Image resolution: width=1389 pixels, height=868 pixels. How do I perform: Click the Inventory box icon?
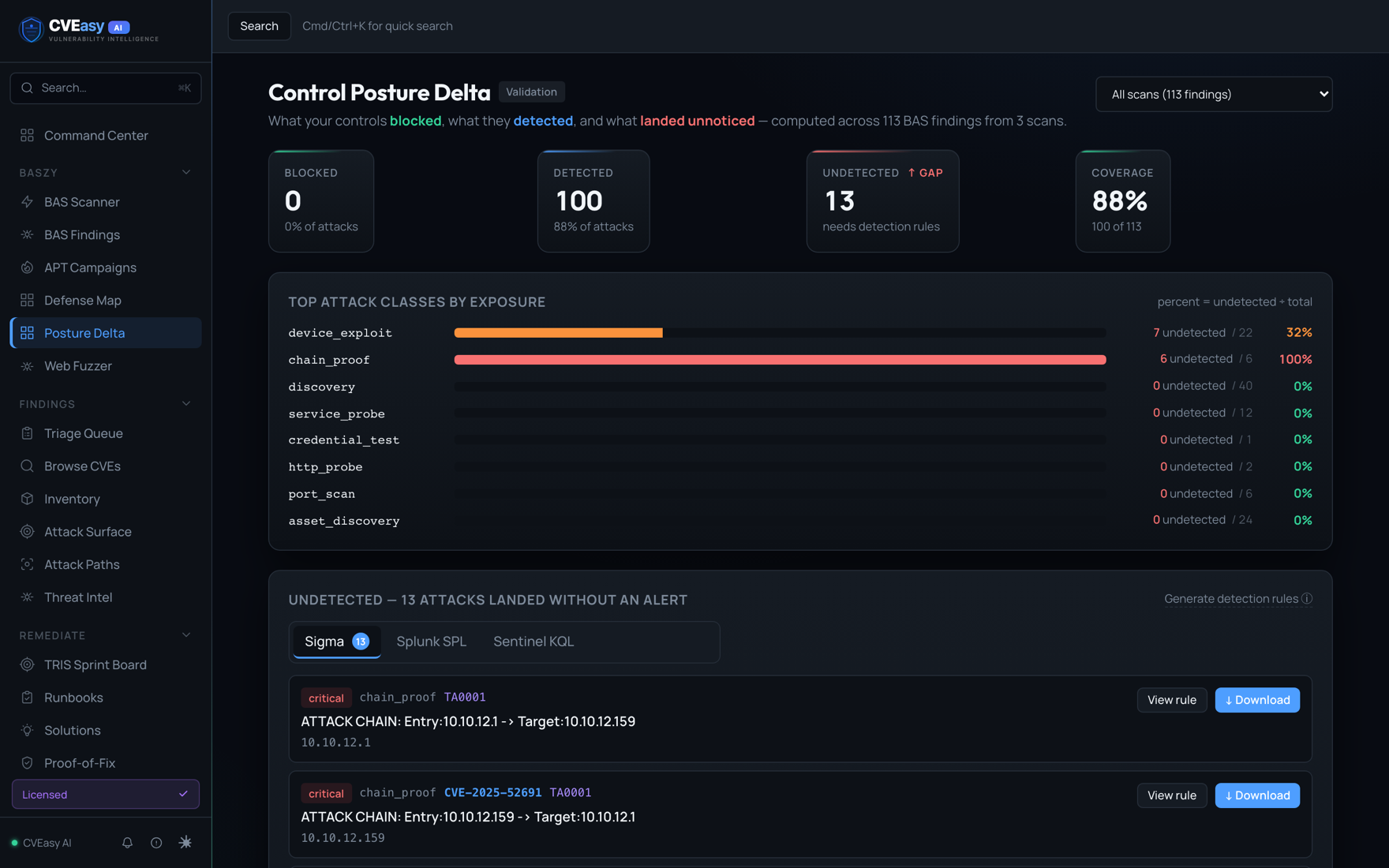(27, 499)
